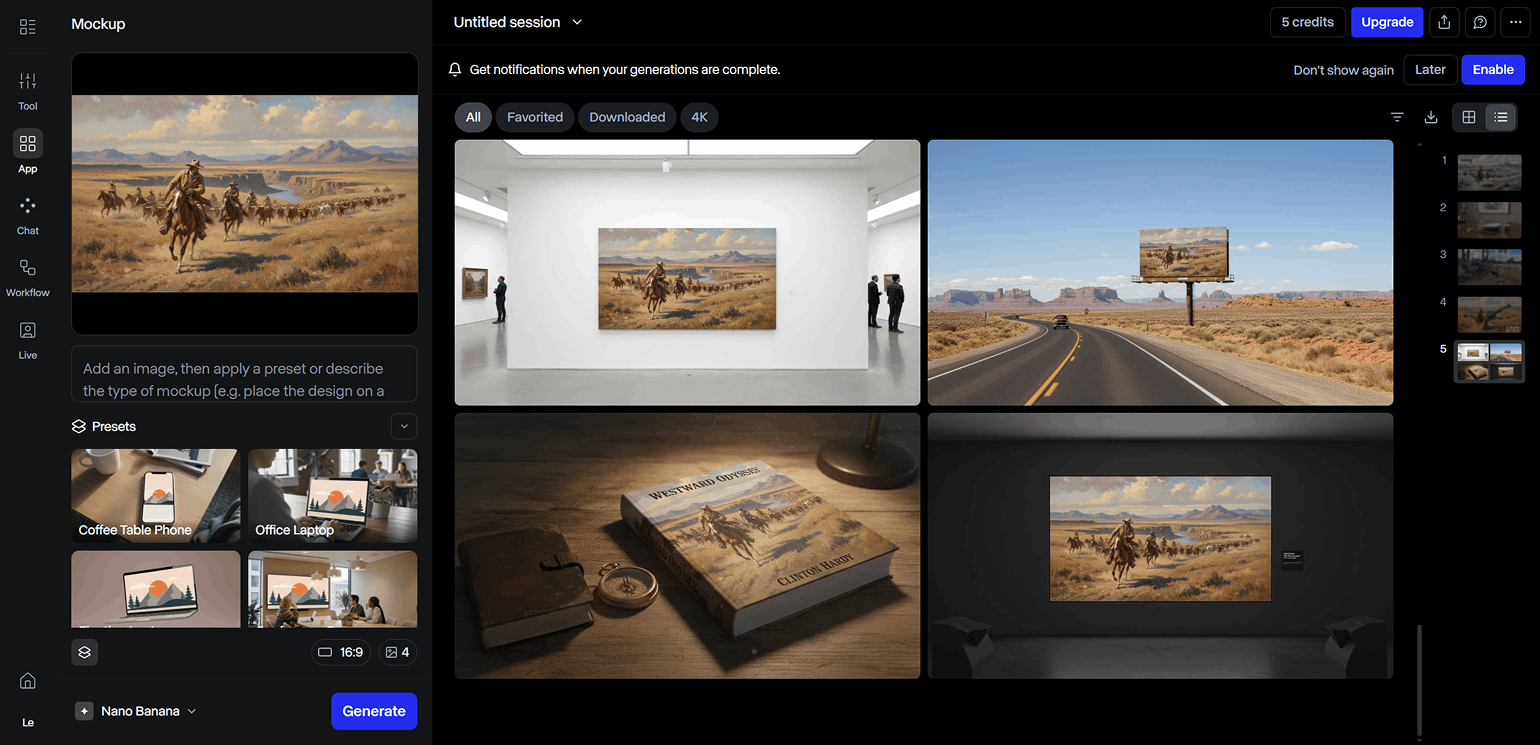
Task: Switch to list view layout
Action: pyautogui.click(x=1501, y=117)
